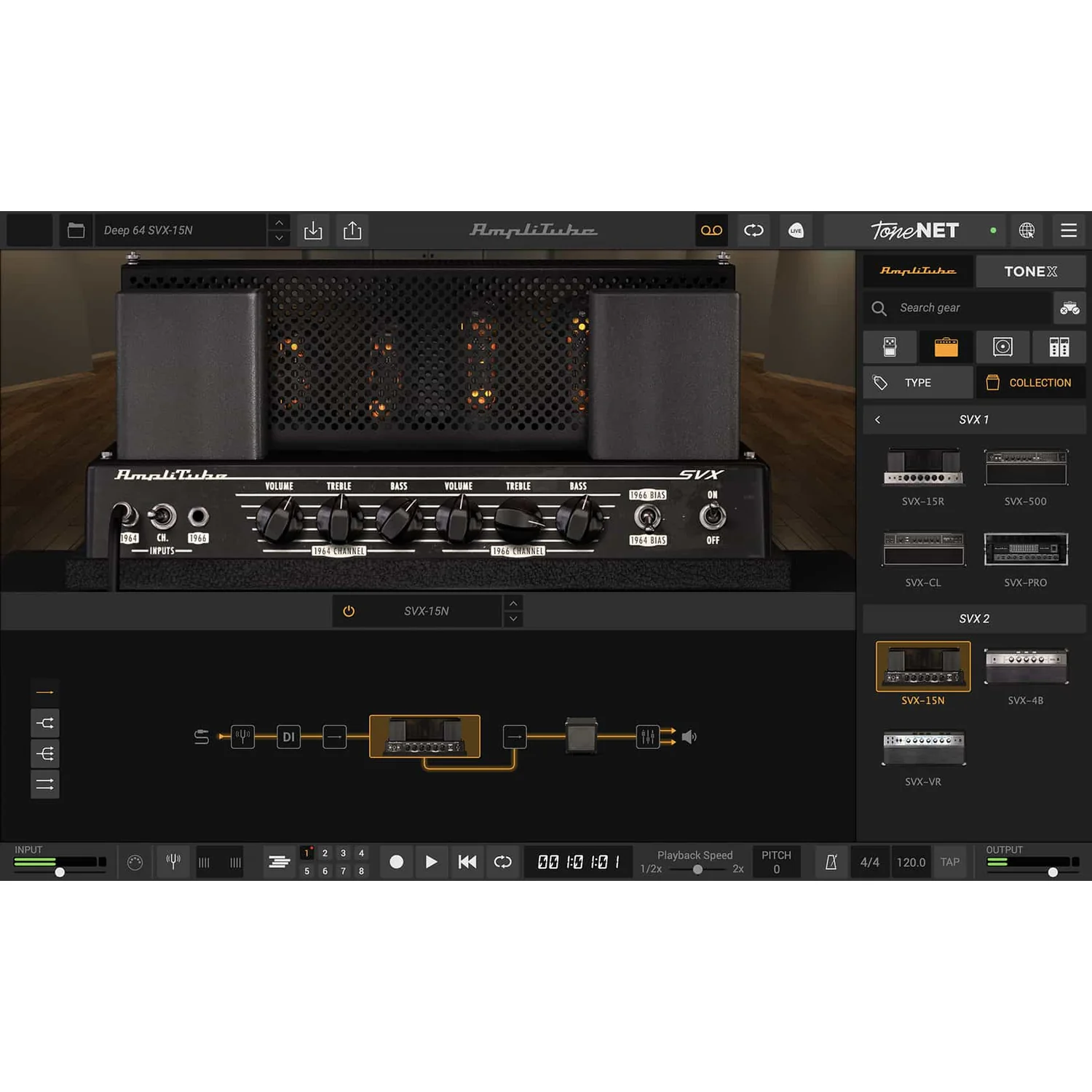Show cabinet gear category
This screenshot has width=1092, height=1092.
pyautogui.click(x=1002, y=347)
